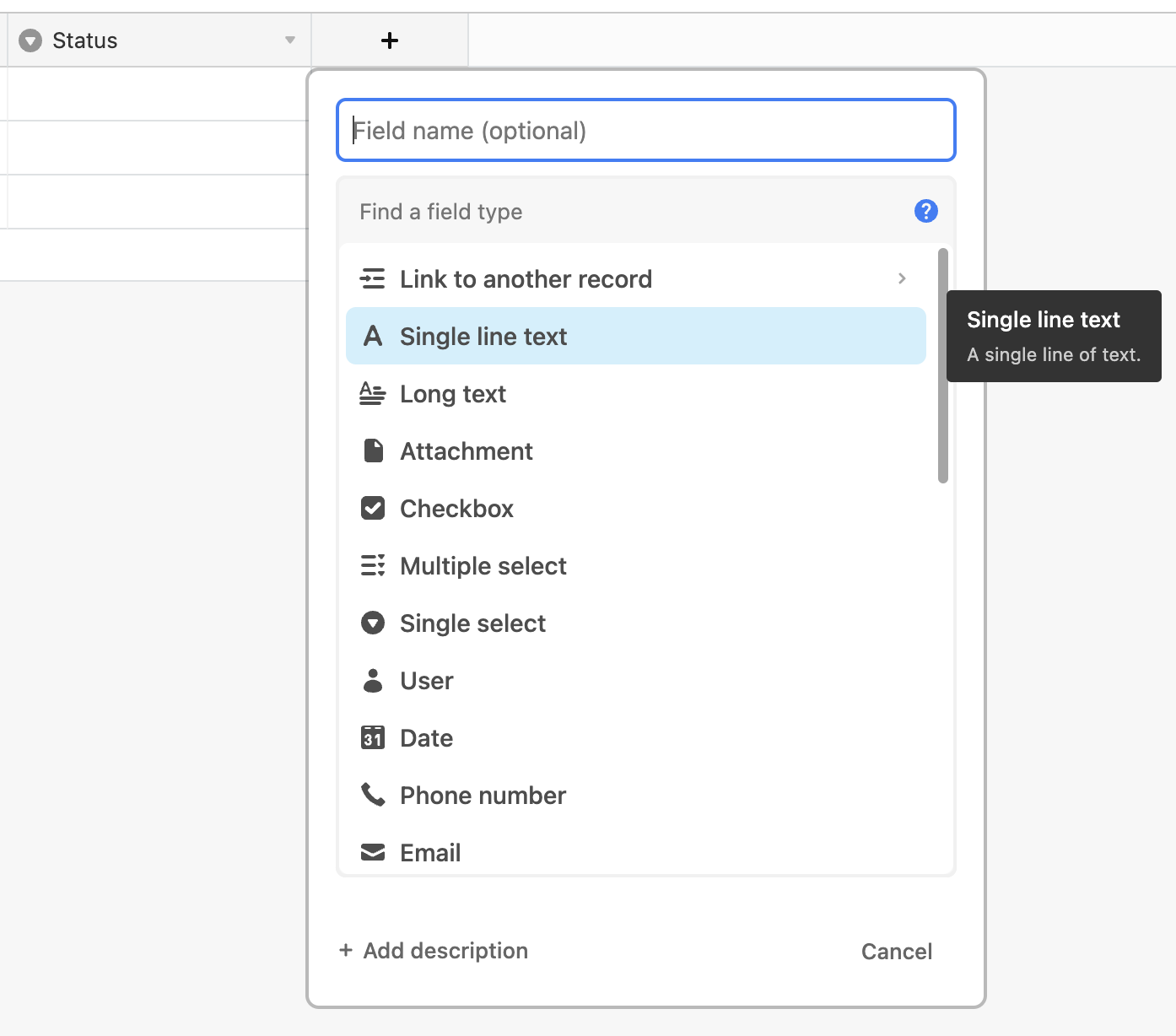Cancel the field creation dialog
This screenshot has width=1176, height=1036.
tap(896, 951)
